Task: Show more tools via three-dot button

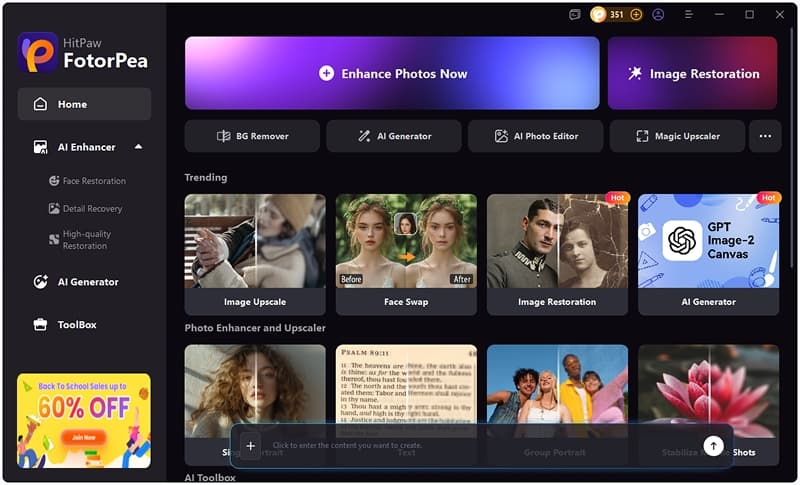Action: coord(765,136)
